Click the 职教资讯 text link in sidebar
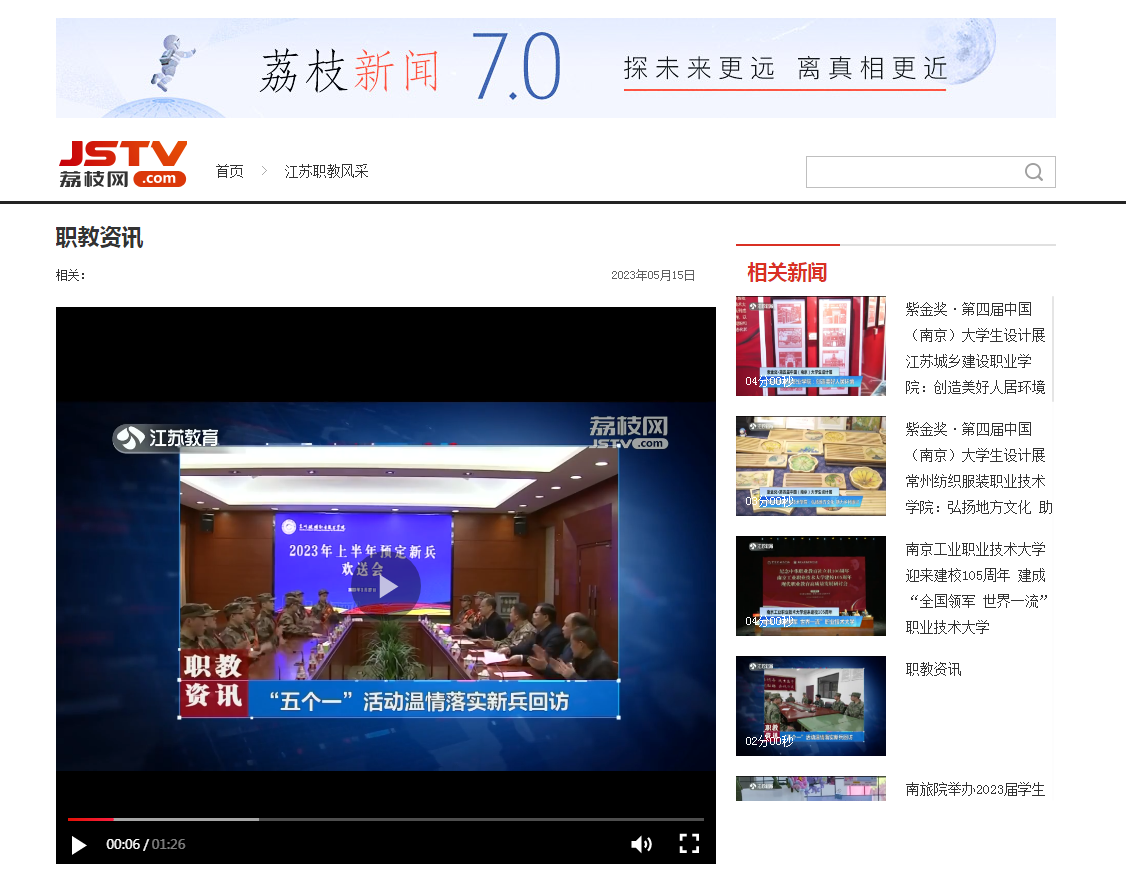The image size is (1126, 891). [933, 669]
